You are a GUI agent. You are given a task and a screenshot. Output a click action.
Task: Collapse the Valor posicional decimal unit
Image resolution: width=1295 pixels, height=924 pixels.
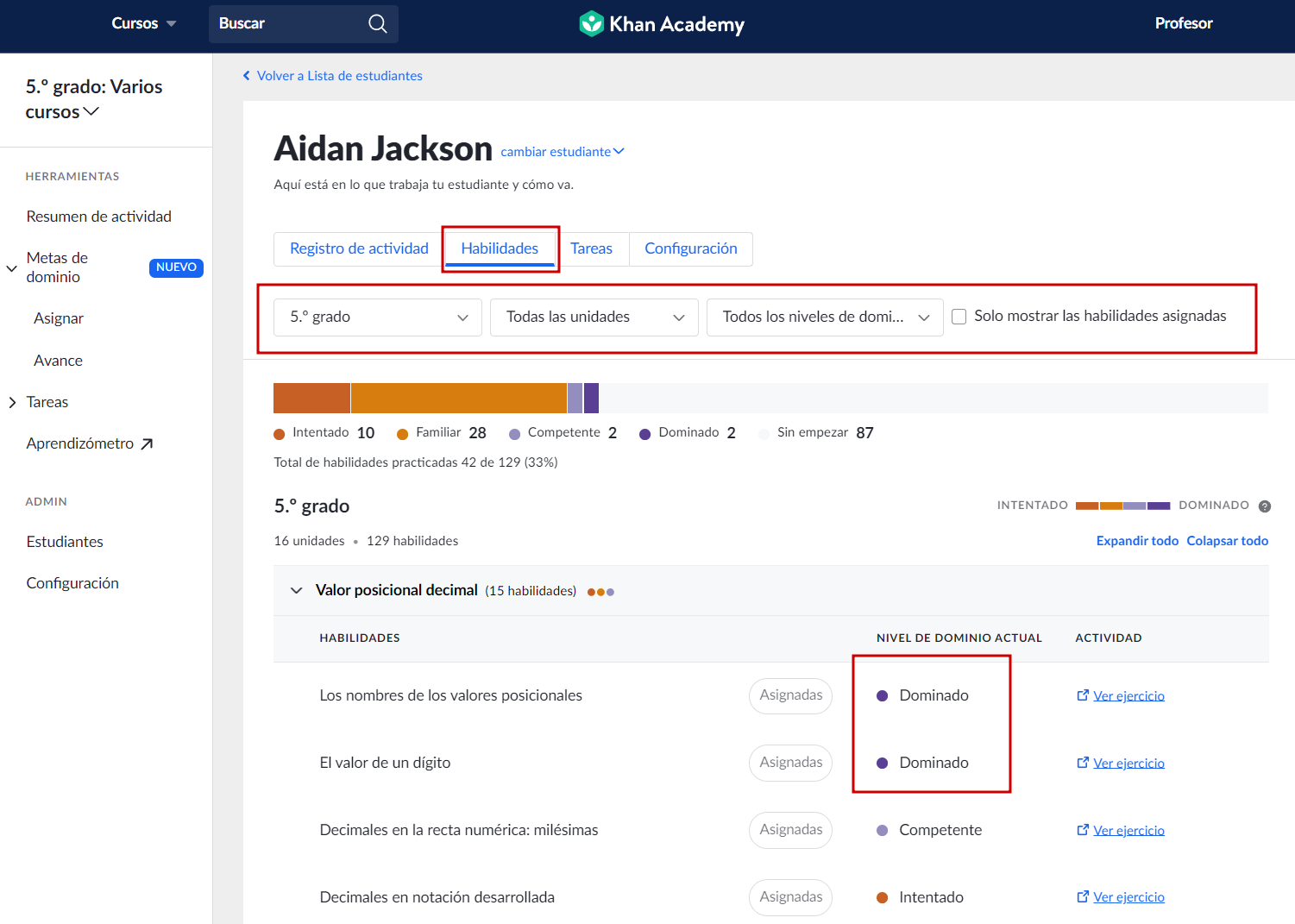coord(296,591)
